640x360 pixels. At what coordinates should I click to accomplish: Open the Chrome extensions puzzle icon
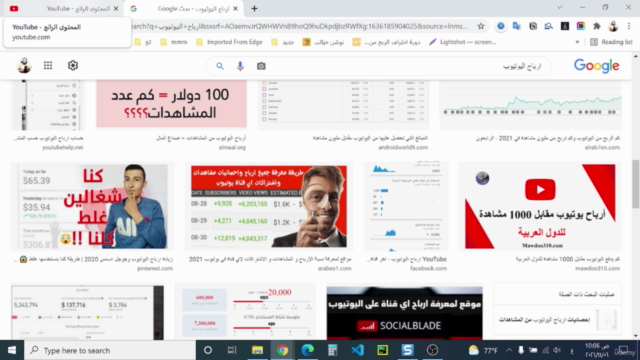click(x=597, y=27)
